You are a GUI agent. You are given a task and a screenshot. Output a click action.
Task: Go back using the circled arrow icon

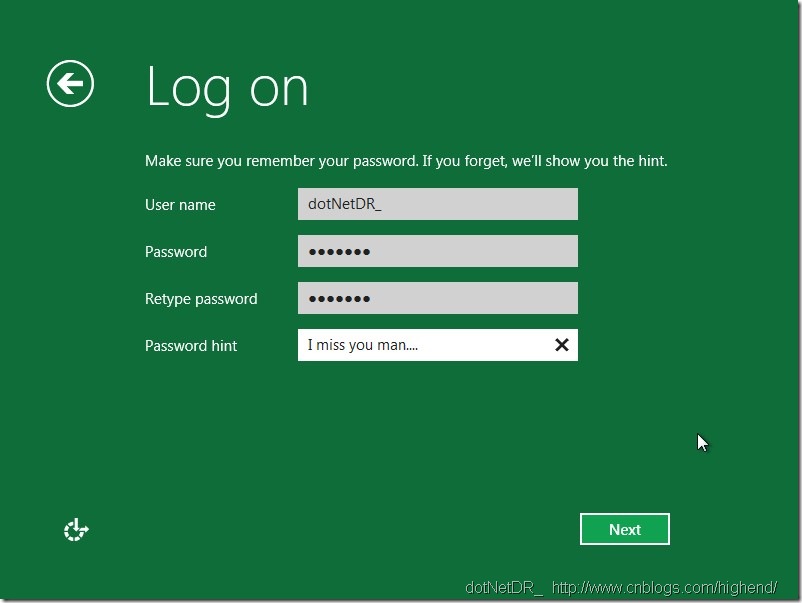(x=70, y=83)
